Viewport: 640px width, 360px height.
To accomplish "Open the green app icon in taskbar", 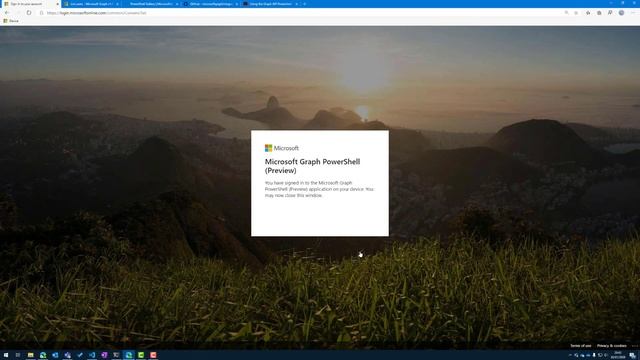I will point(141,355).
